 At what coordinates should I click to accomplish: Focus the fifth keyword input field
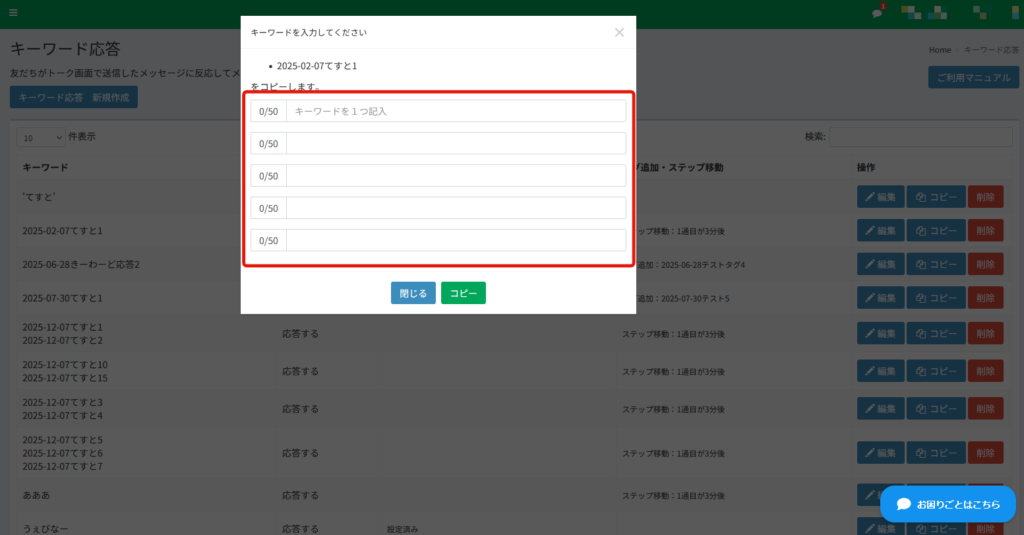[x=456, y=240]
